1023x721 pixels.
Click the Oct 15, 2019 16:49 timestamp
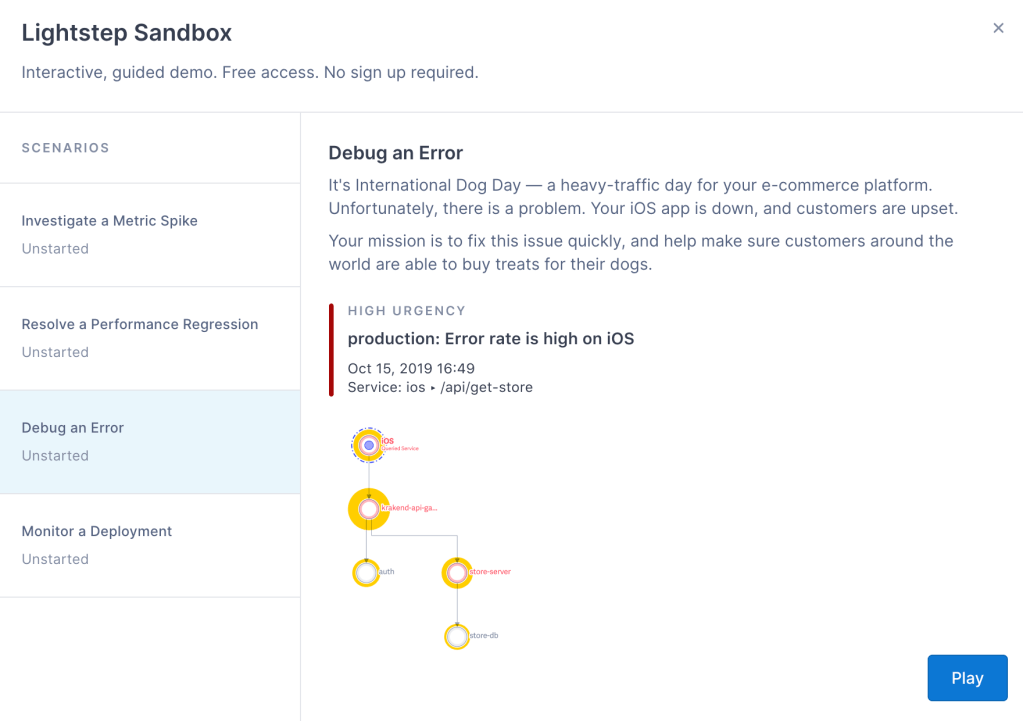click(411, 369)
